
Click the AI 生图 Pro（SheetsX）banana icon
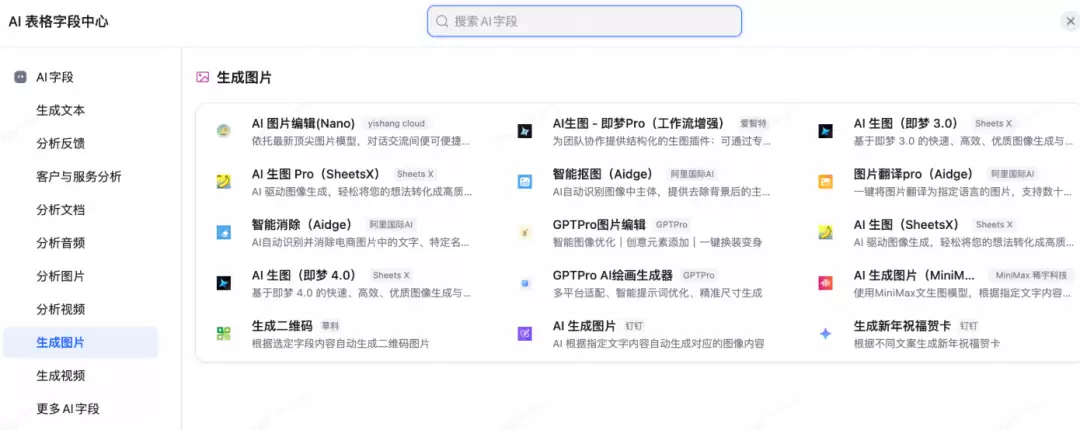pos(223,181)
